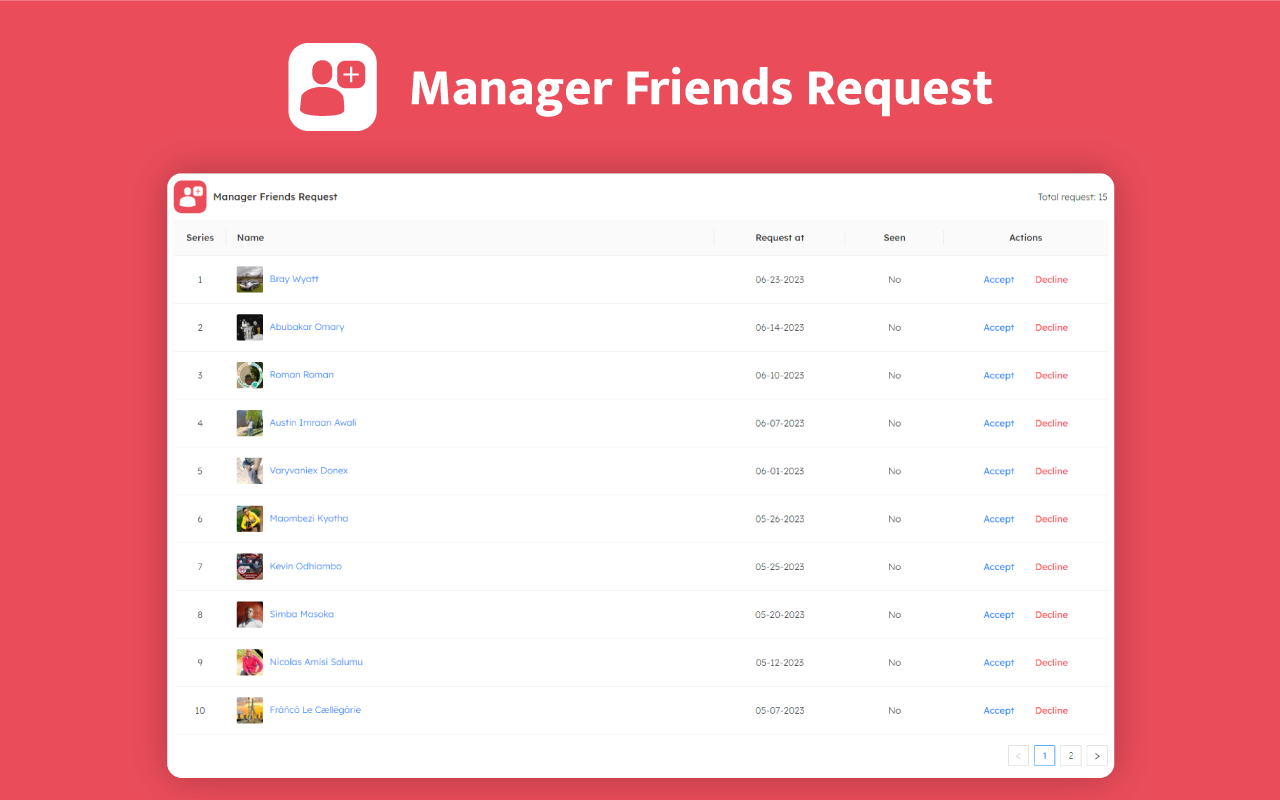Advance to the next page with the right chevron
1280x800 pixels.
[1096, 755]
